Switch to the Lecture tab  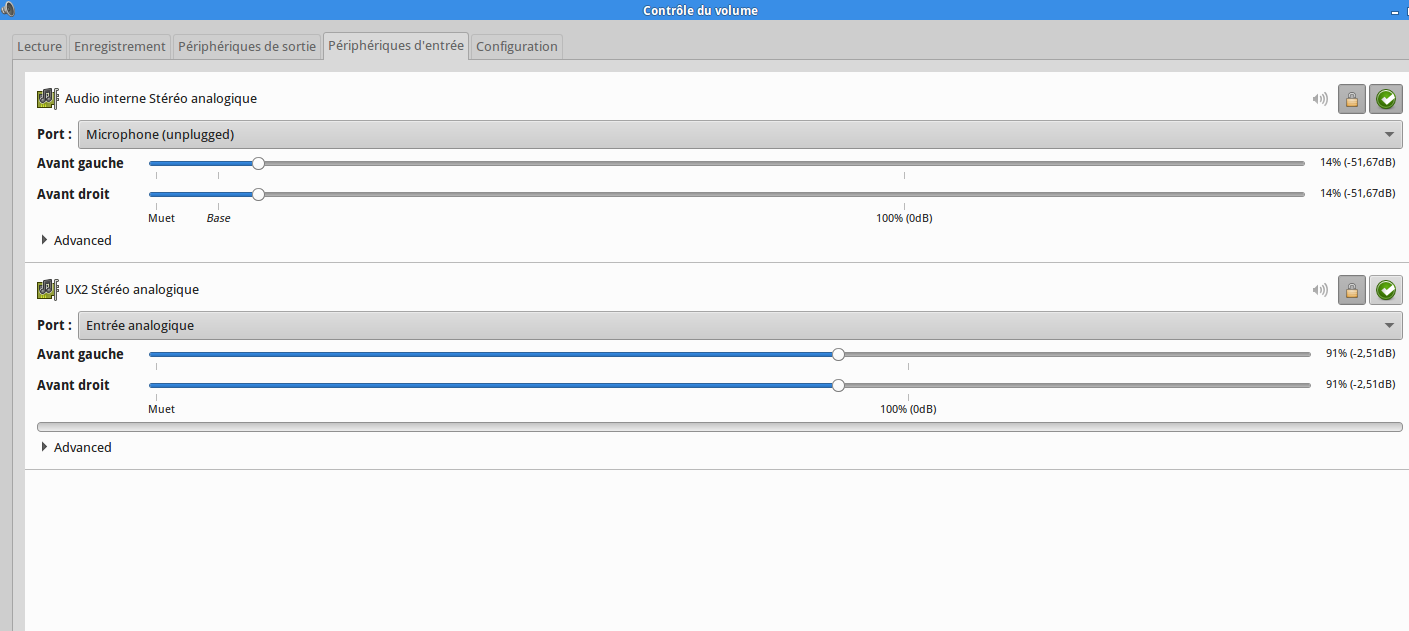pos(40,46)
